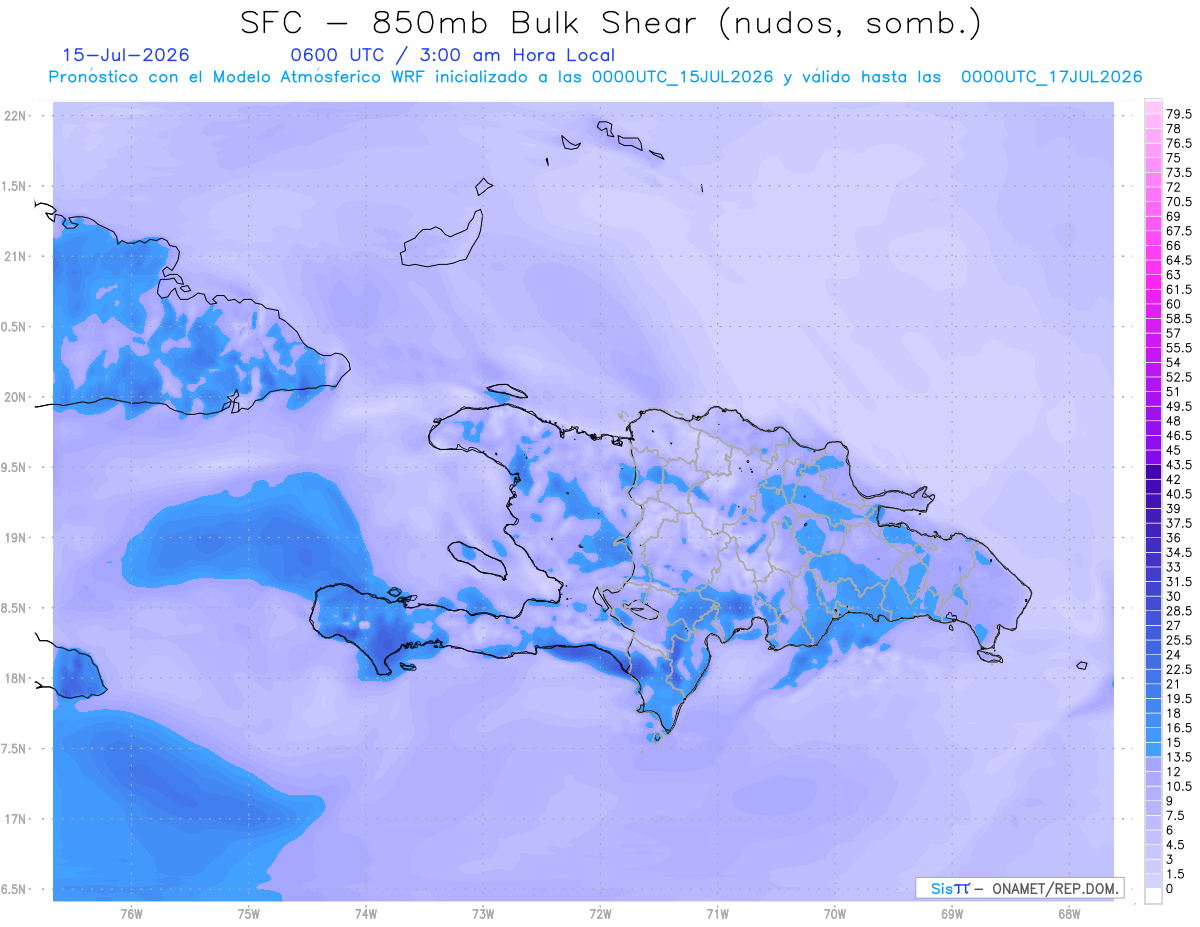The height and width of the screenshot is (927, 1200).
Task: Click the 34.5 color scale value
Action: tap(1180, 552)
